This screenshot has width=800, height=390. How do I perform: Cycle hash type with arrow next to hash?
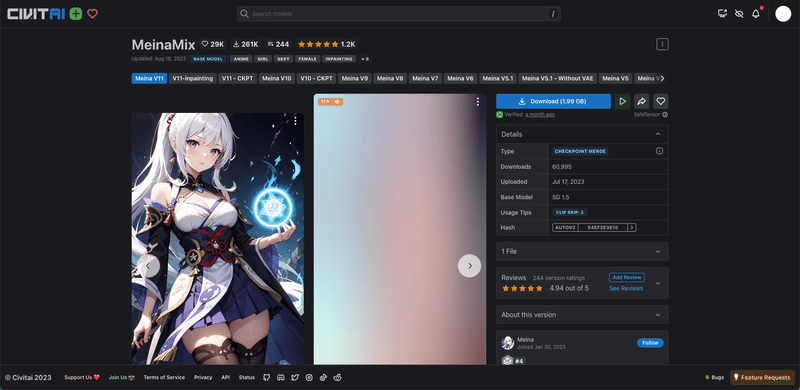pyautogui.click(x=632, y=228)
